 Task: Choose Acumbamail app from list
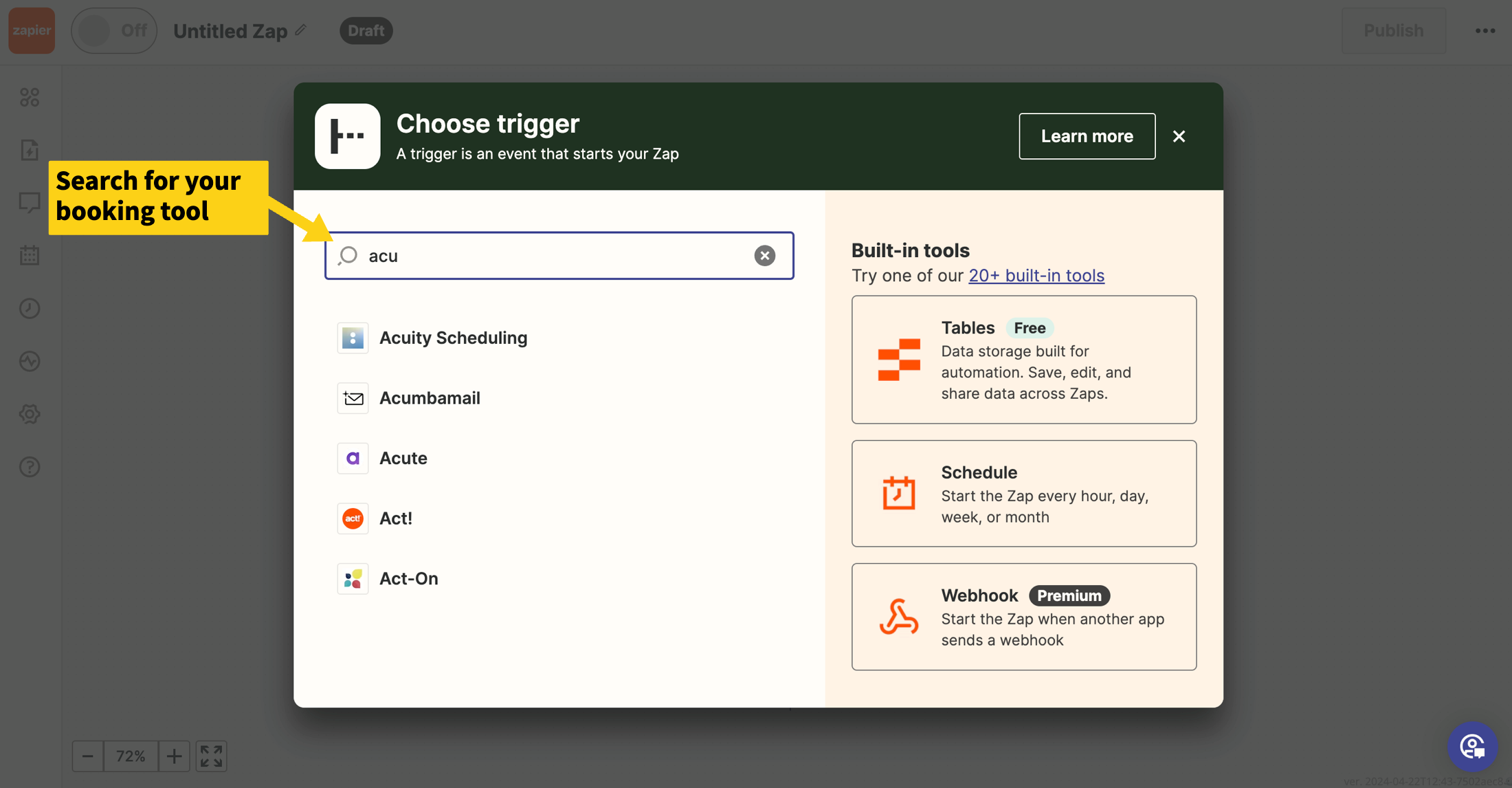[430, 398]
